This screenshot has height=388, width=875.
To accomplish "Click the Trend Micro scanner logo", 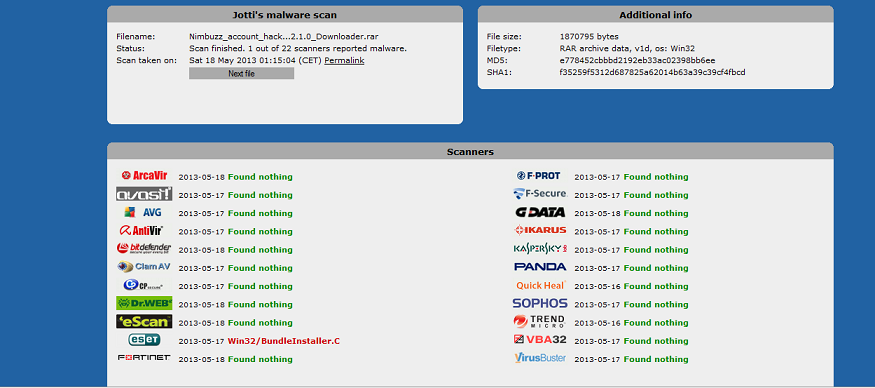I will (x=540, y=321).
